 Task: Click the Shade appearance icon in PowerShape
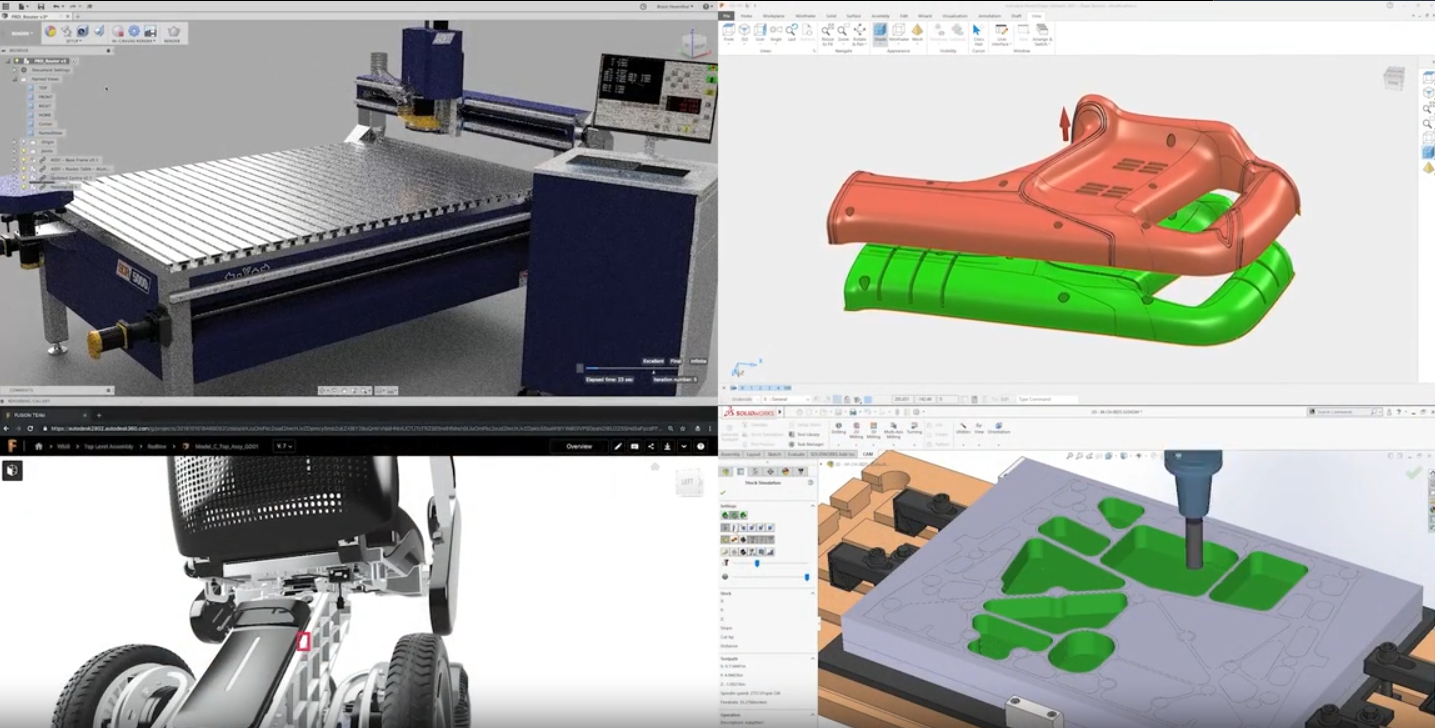point(880,31)
